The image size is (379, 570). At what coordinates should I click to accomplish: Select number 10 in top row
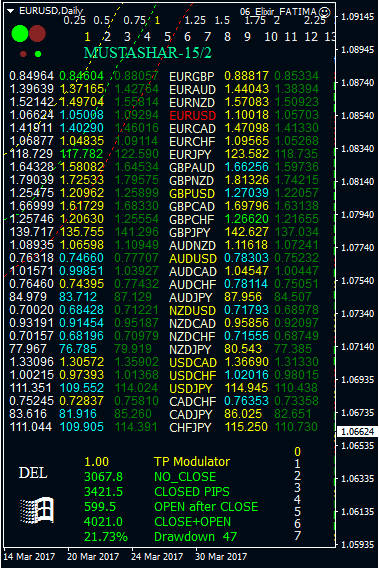pyautogui.click(x=271, y=37)
